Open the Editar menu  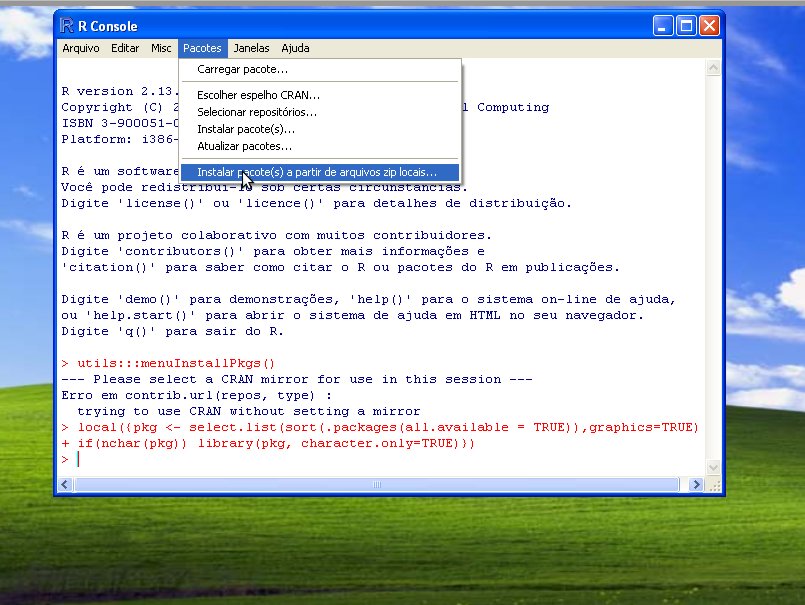pos(125,48)
